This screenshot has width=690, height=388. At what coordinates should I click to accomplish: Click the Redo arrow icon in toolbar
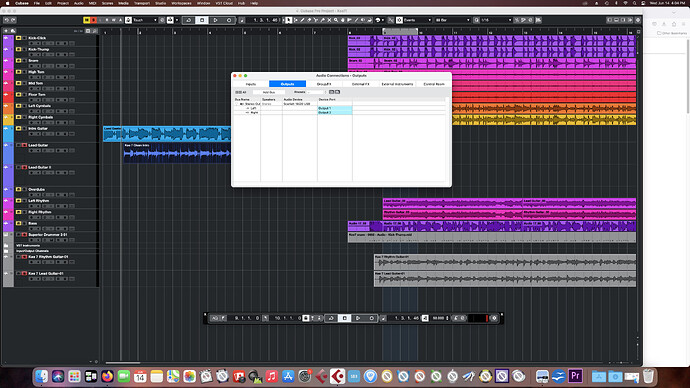point(13,20)
